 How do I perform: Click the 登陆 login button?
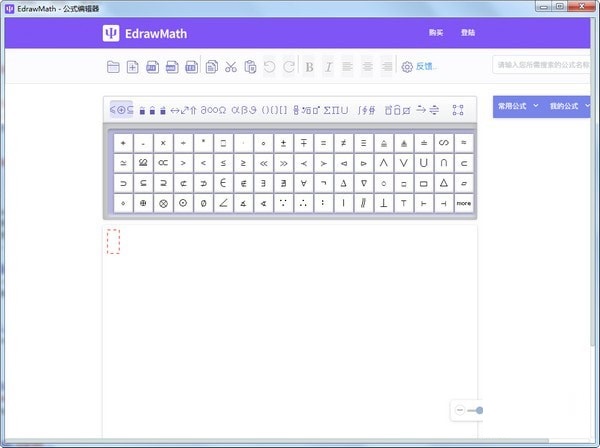pos(468,33)
